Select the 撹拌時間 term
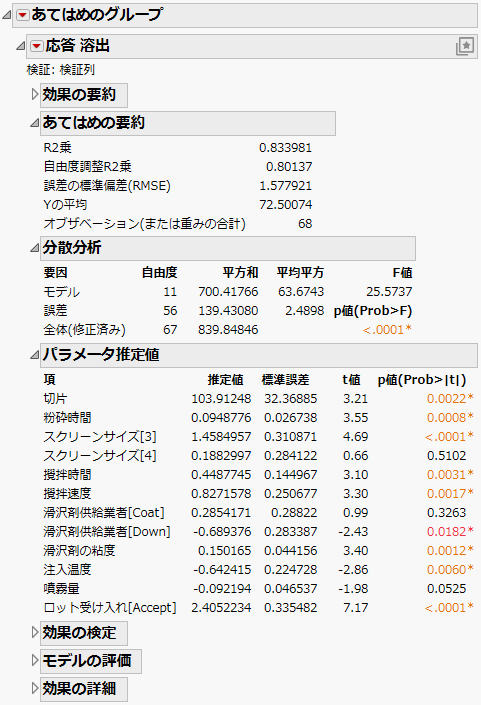 coord(67,475)
